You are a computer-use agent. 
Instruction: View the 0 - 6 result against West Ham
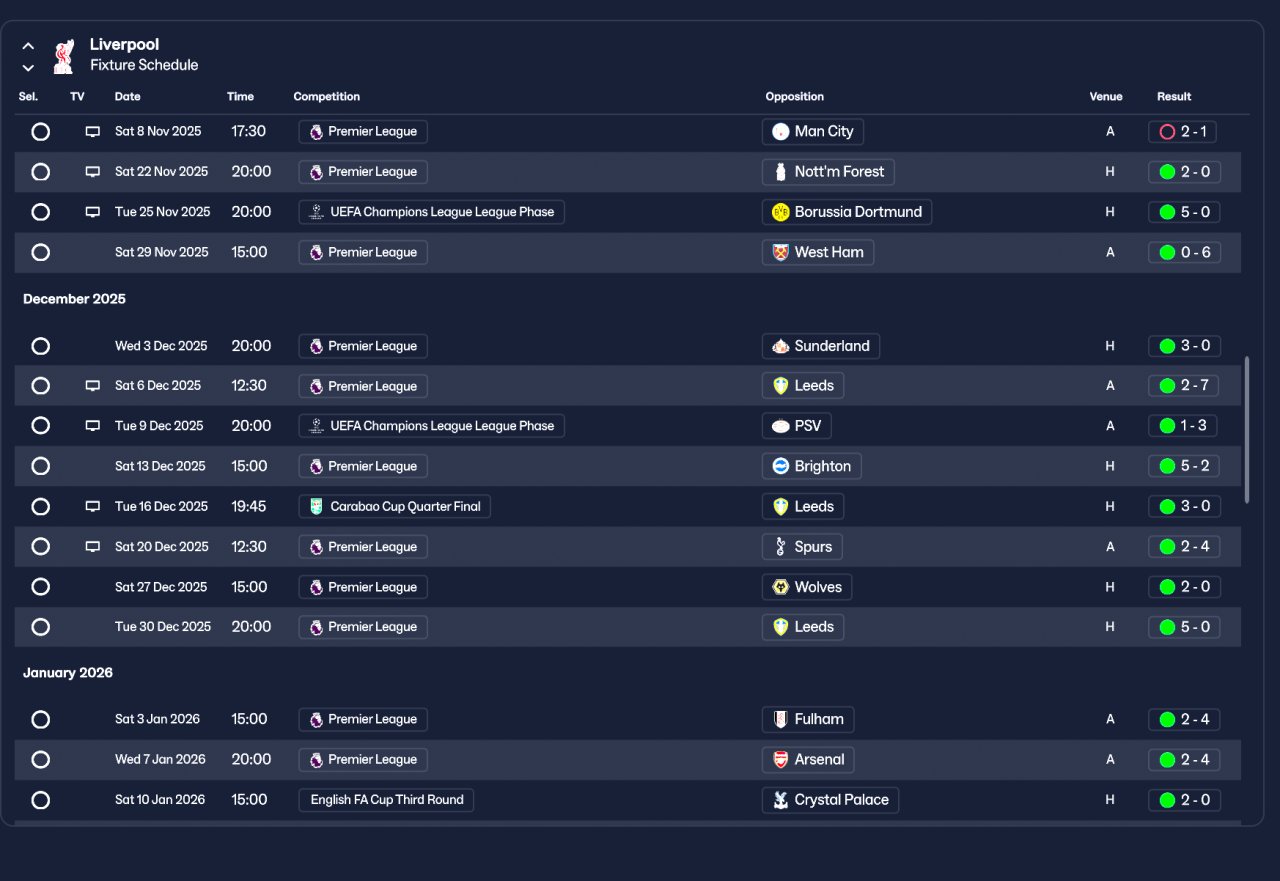click(1184, 253)
